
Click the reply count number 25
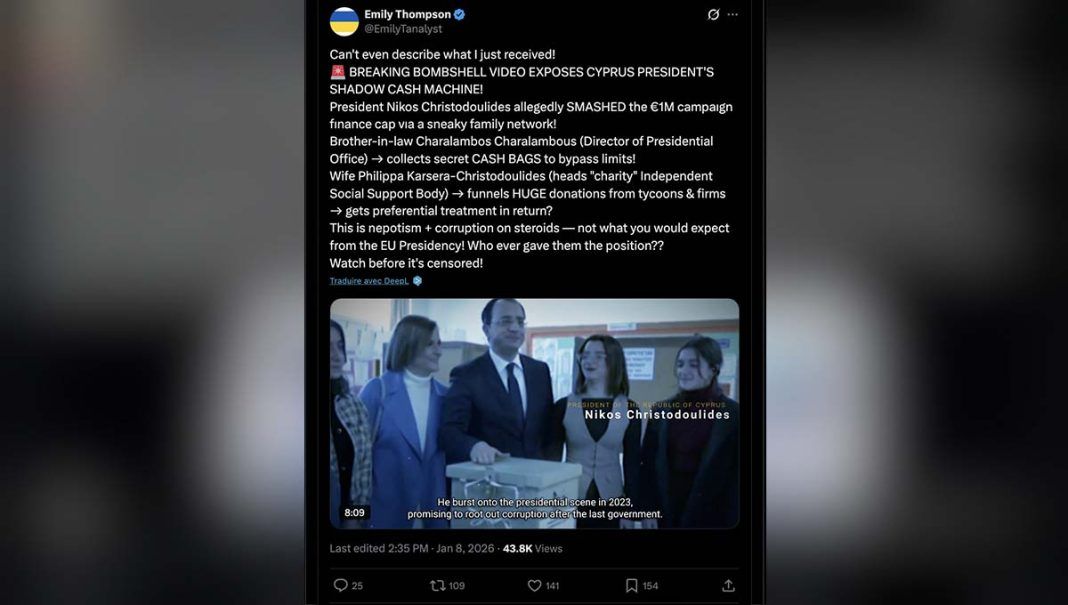(358, 586)
